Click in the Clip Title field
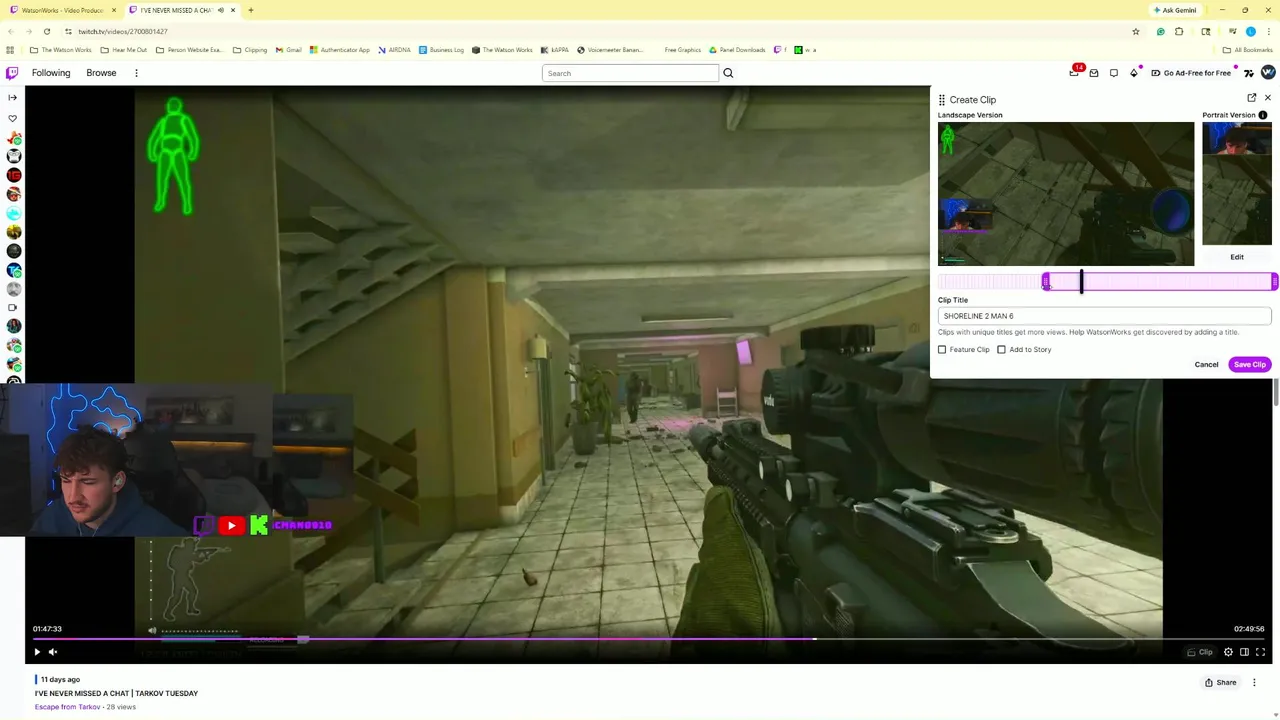Viewport: 1280px width, 720px height. point(1104,316)
